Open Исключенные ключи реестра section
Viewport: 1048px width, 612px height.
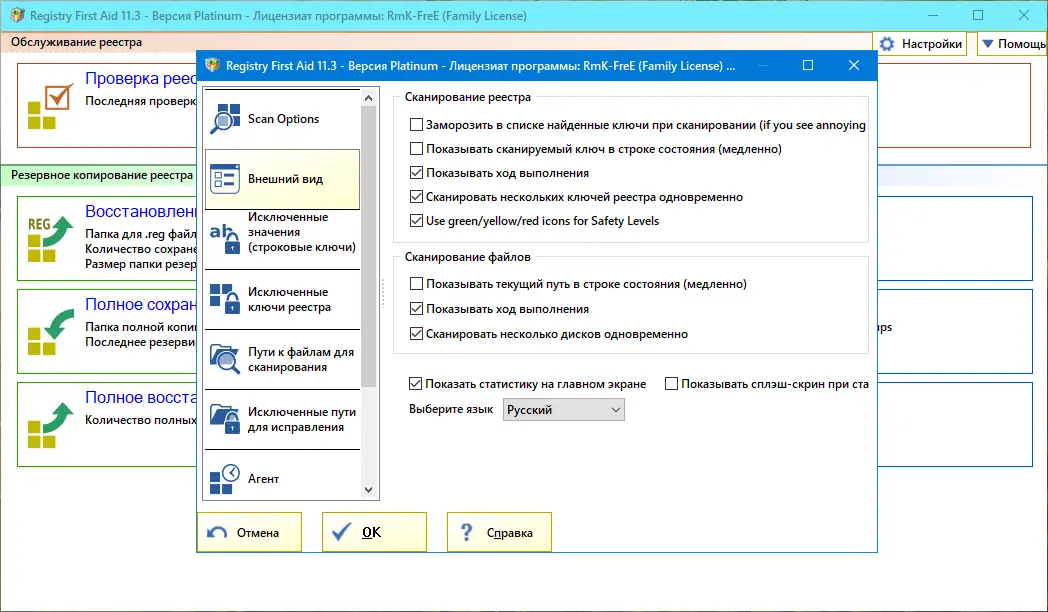coord(283,299)
